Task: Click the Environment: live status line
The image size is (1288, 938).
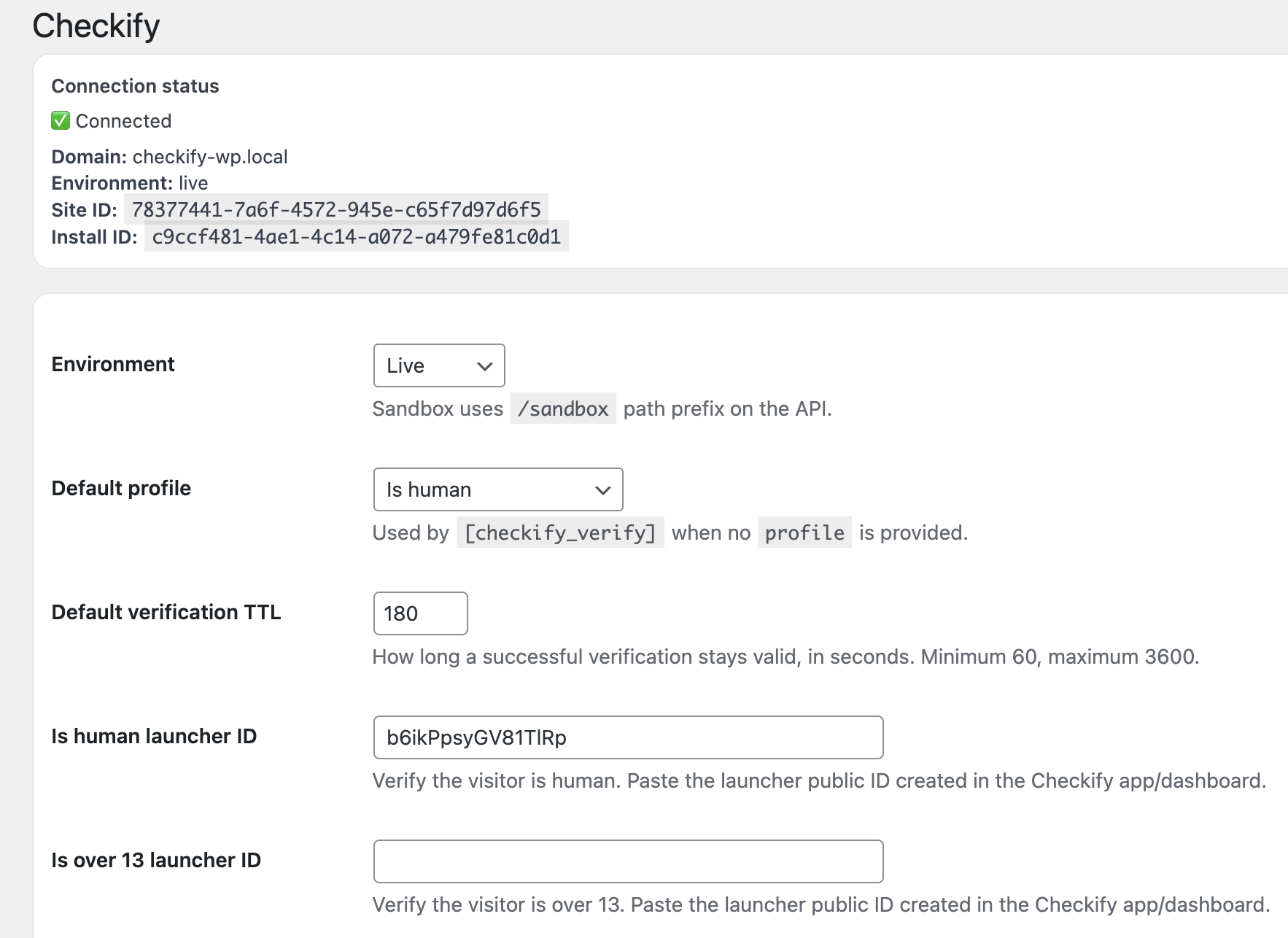Action: pyautogui.click(x=130, y=183)
